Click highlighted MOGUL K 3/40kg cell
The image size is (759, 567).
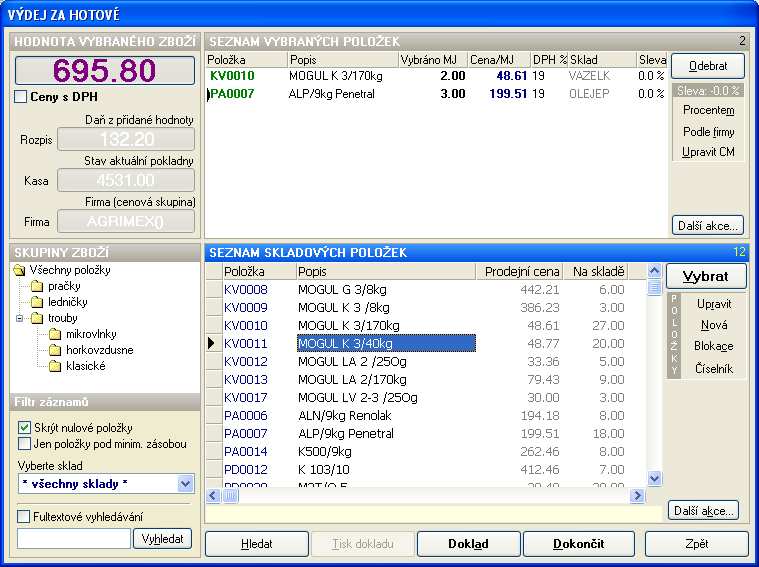(386, 343)
